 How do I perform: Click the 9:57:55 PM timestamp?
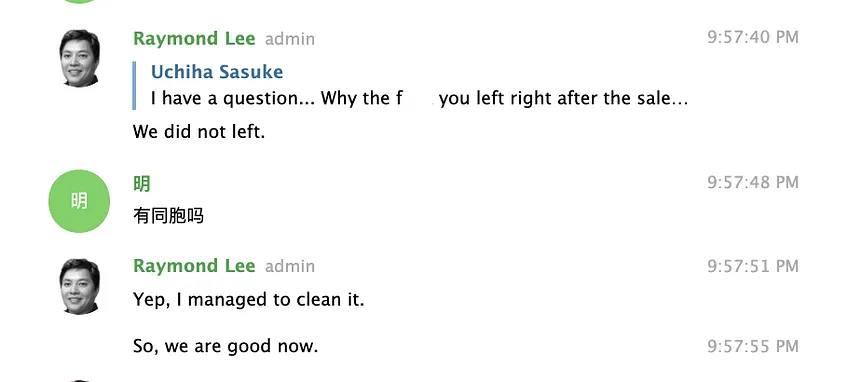click(x=753, y=346)
